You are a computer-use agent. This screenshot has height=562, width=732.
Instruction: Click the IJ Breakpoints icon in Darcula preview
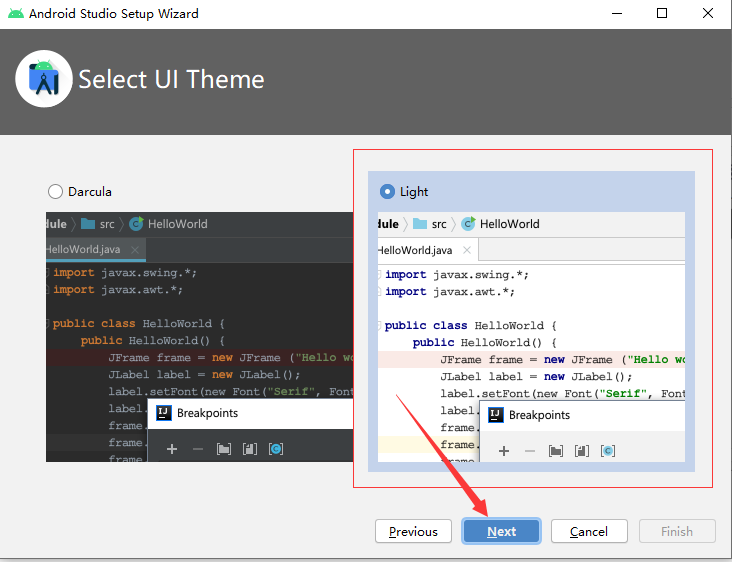point(163,413)
